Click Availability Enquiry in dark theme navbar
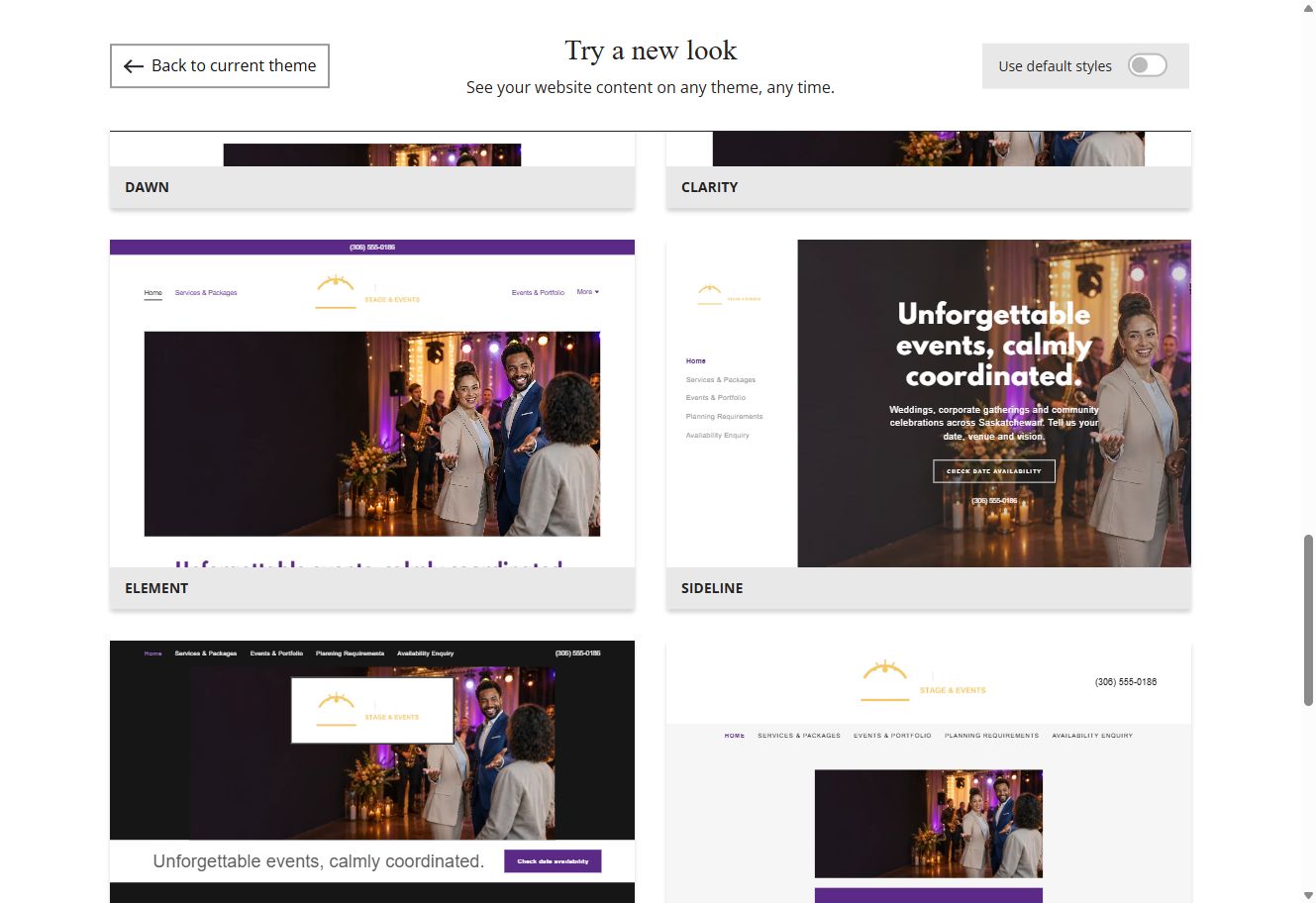Viewport: 1316px width, 903px height. point(426,653)
